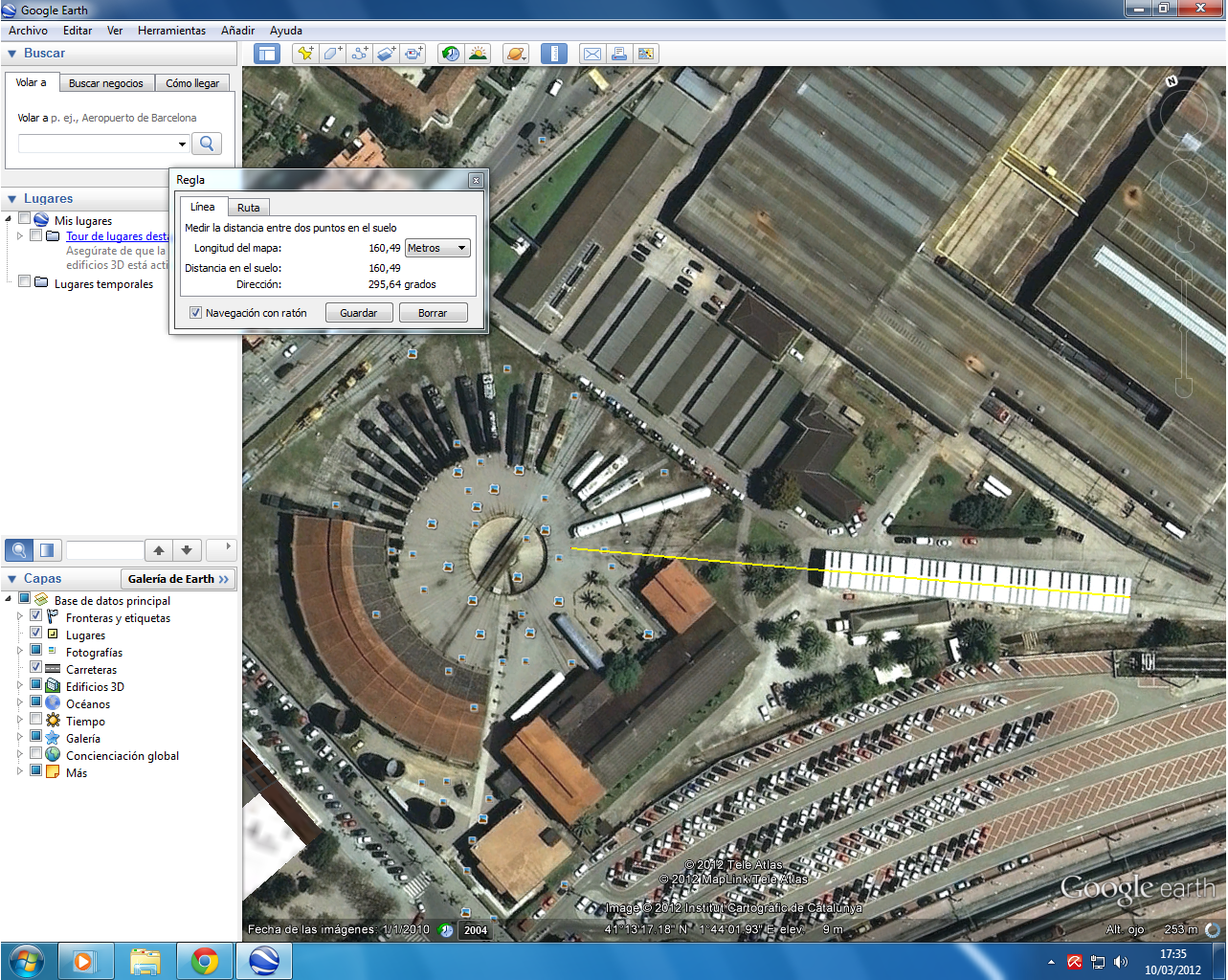The width and height of the screenshot is (1228, 980).
Task: Switch to the Ruta tab
Action: click(x=249, y=208)
